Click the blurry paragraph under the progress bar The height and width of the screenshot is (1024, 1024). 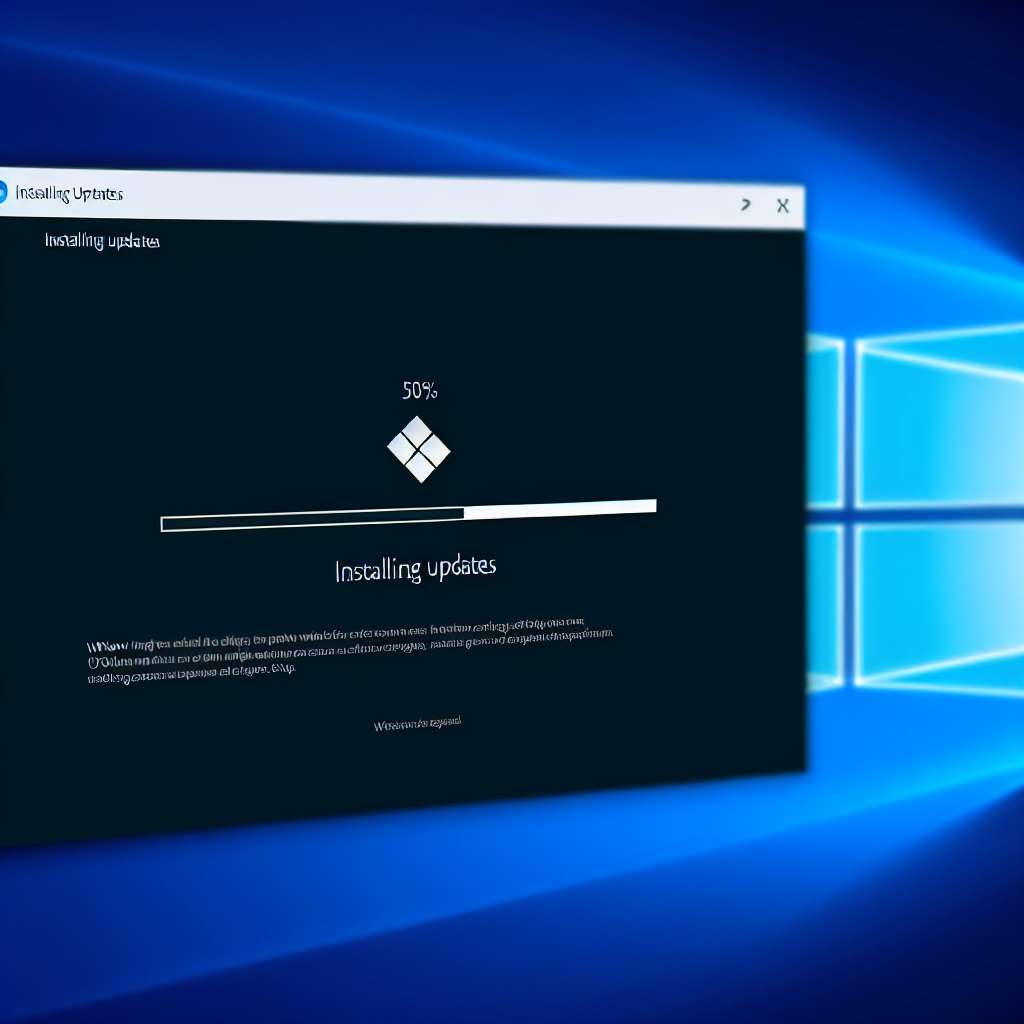(x=350, y=649)
